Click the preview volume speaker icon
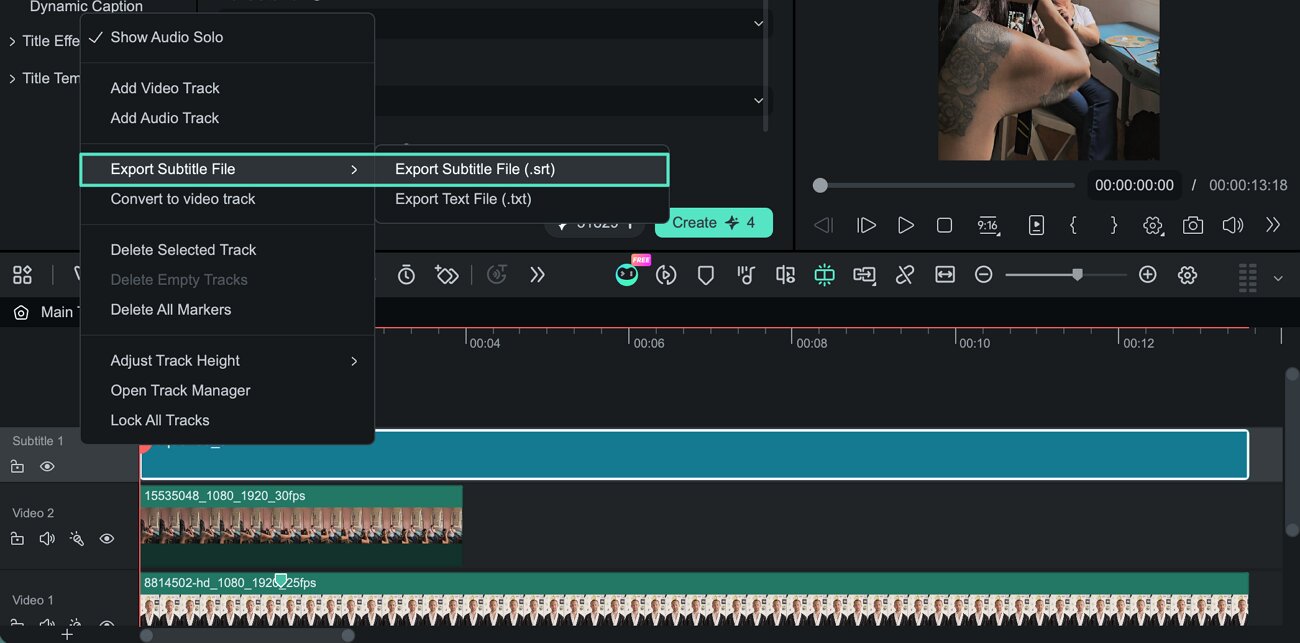The width and height of the screenshot is (1300, 643). tap(1233, 226)
